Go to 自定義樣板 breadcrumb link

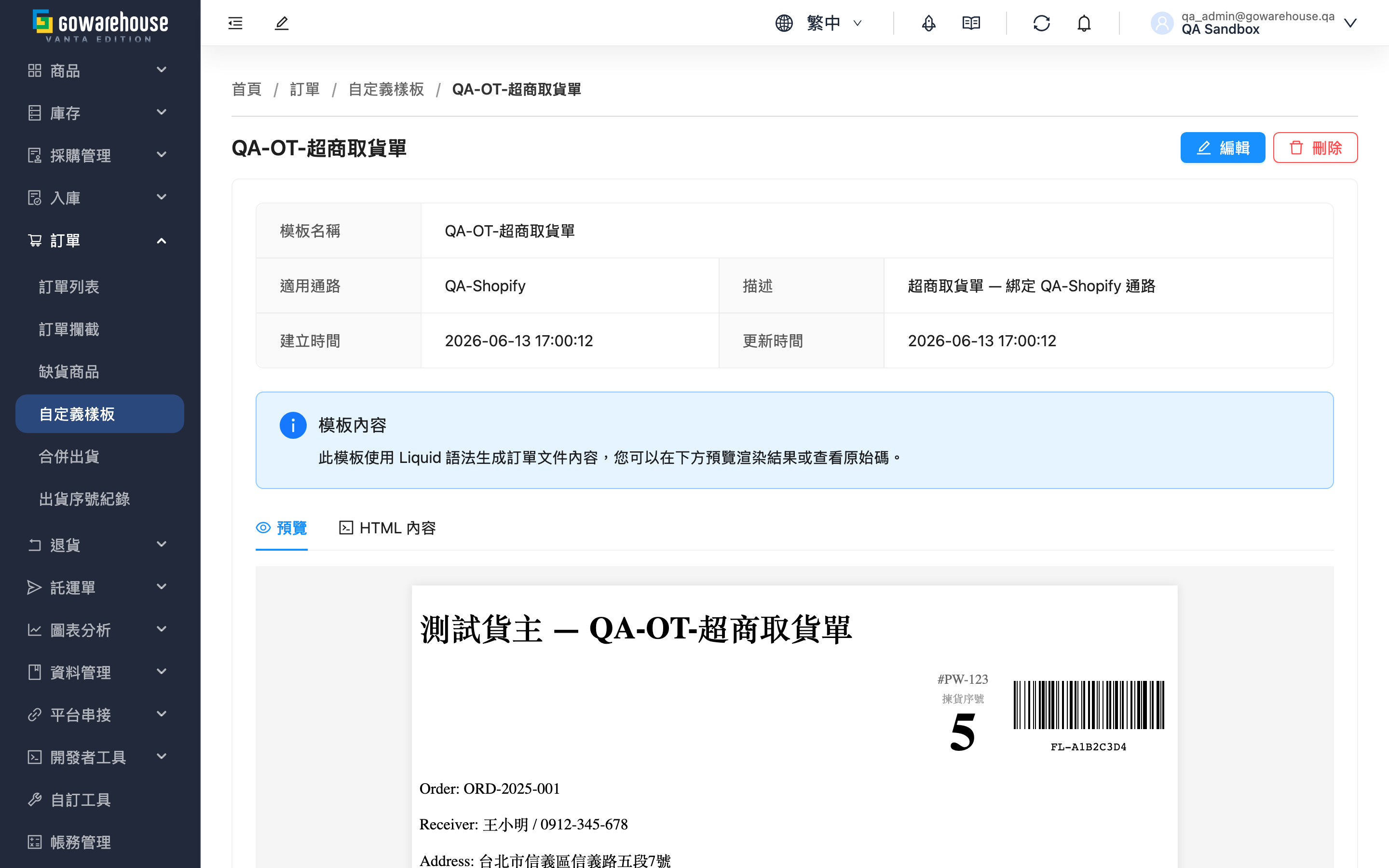pos(386,90)
